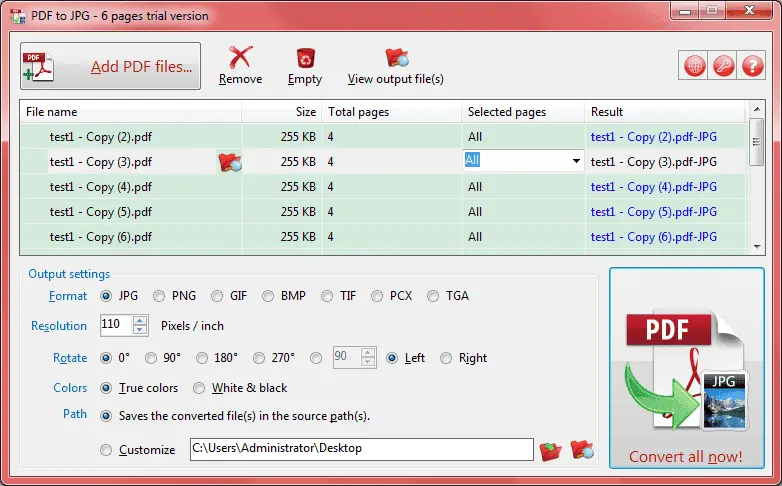Open the help question mark icon
This screenshot has height=486, width=782.
point(752,65)
